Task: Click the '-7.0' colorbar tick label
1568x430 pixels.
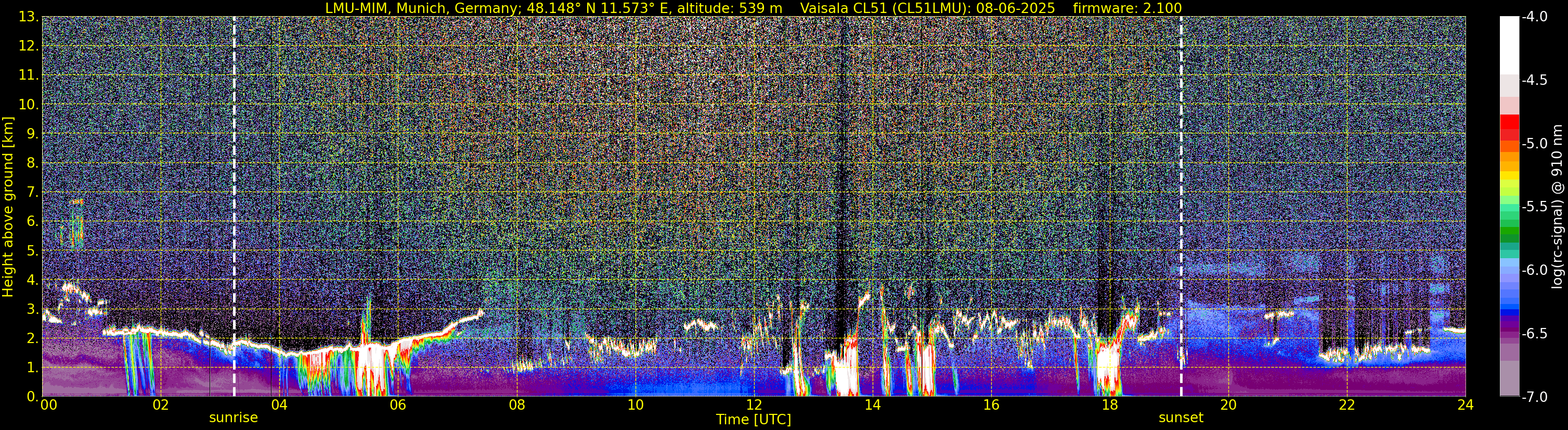Action: point(1534,397)
